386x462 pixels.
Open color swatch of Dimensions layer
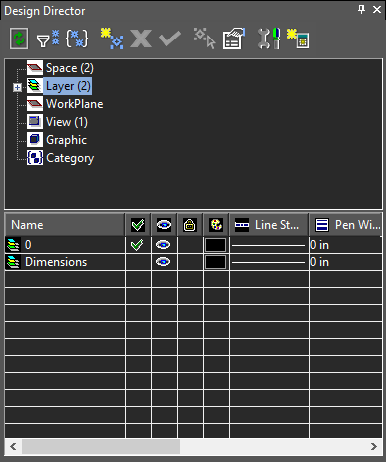[216, 262]
